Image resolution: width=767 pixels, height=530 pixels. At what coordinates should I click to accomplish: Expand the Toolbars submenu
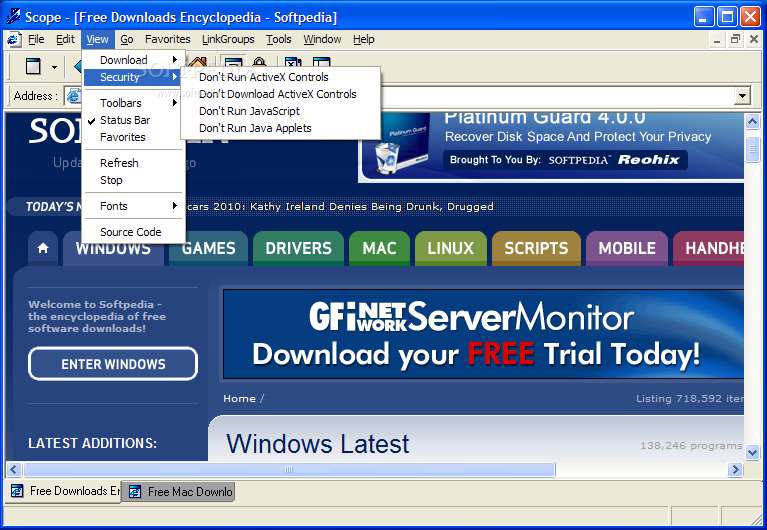coord(133,103)
